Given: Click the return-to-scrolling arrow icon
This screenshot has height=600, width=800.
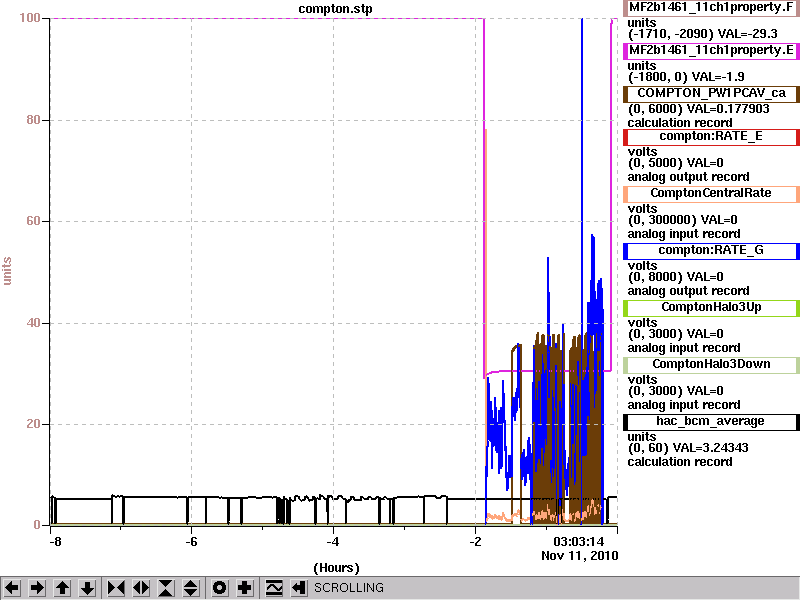Looking at the screenshot, I should pos(299,588).
